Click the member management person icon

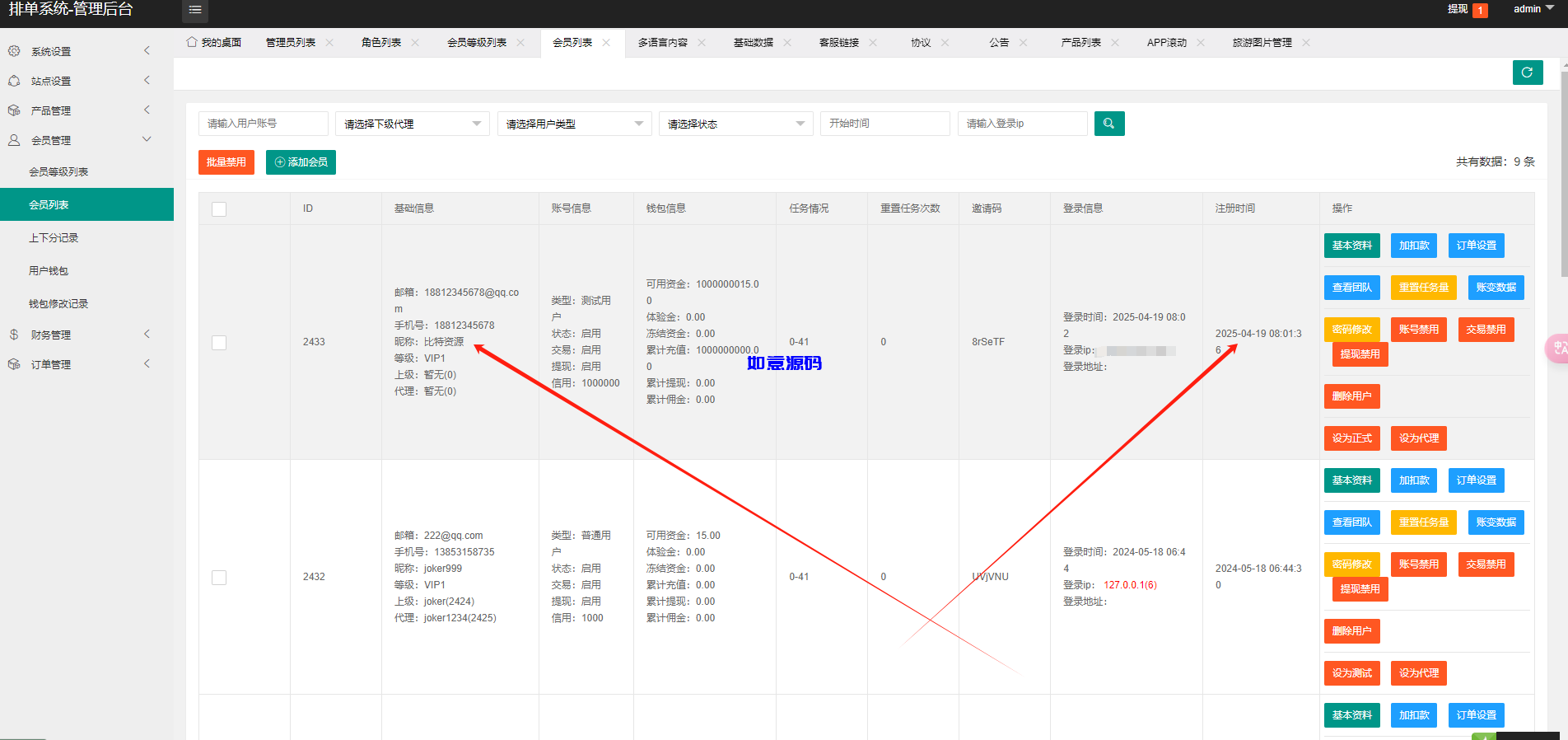pos(14,140)
